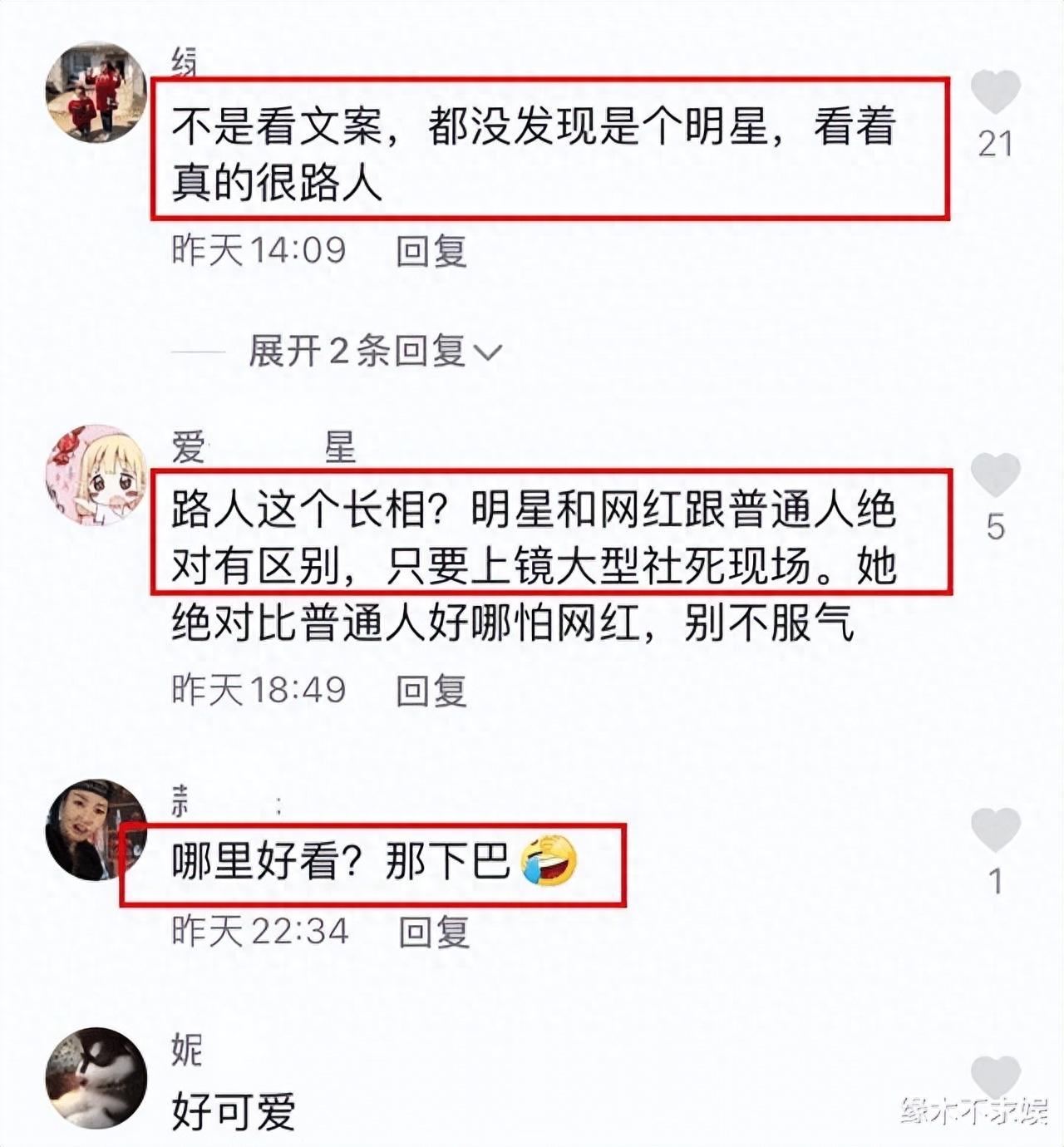The image size is (1064, 1147).
Task: Reply to the comment posted 昨天14:09
Action: [x=431, y=250]
